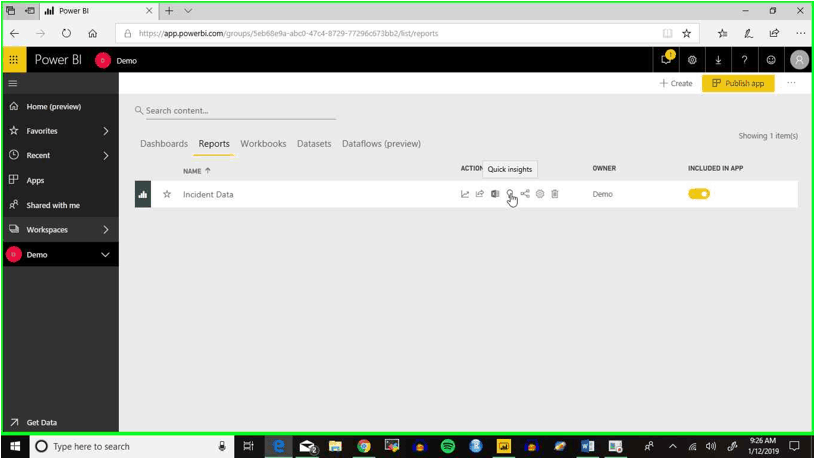Image resolution: width=816 pixels, height=461 pixels.
Task: Open settings gear for Incident Data report
Action: (x=540, y=194)
